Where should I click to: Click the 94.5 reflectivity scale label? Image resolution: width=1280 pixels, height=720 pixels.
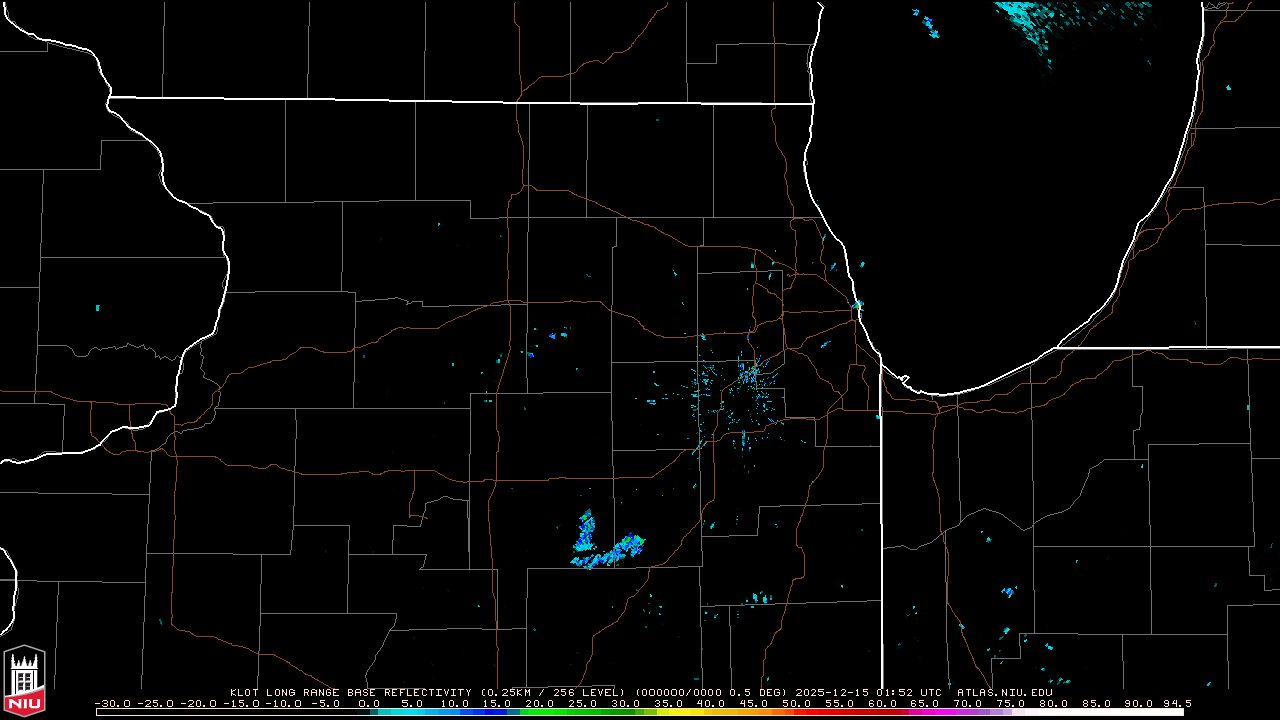[x=1177, y=704]
